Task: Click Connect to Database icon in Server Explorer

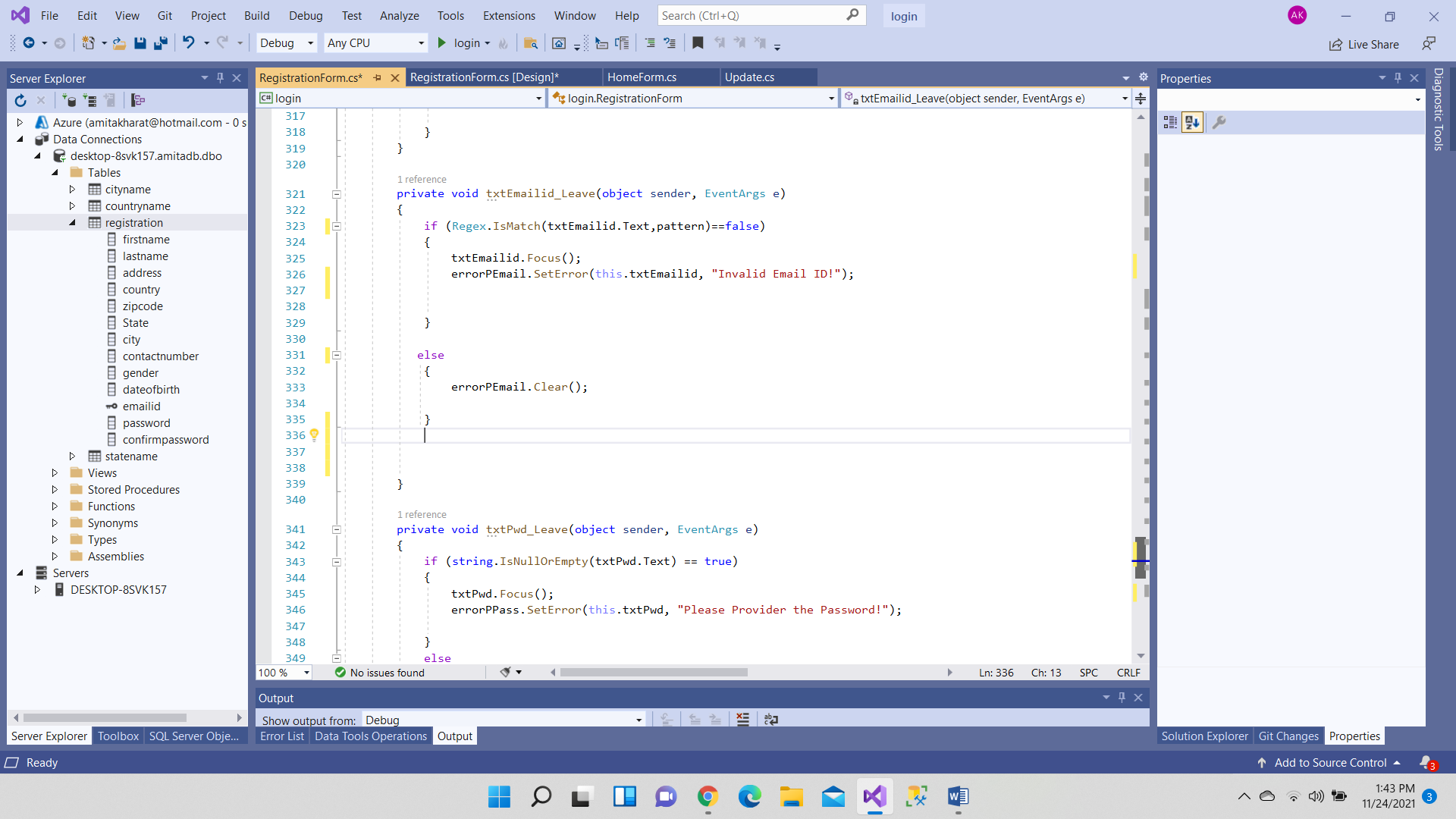Action: tap(69, 100)
